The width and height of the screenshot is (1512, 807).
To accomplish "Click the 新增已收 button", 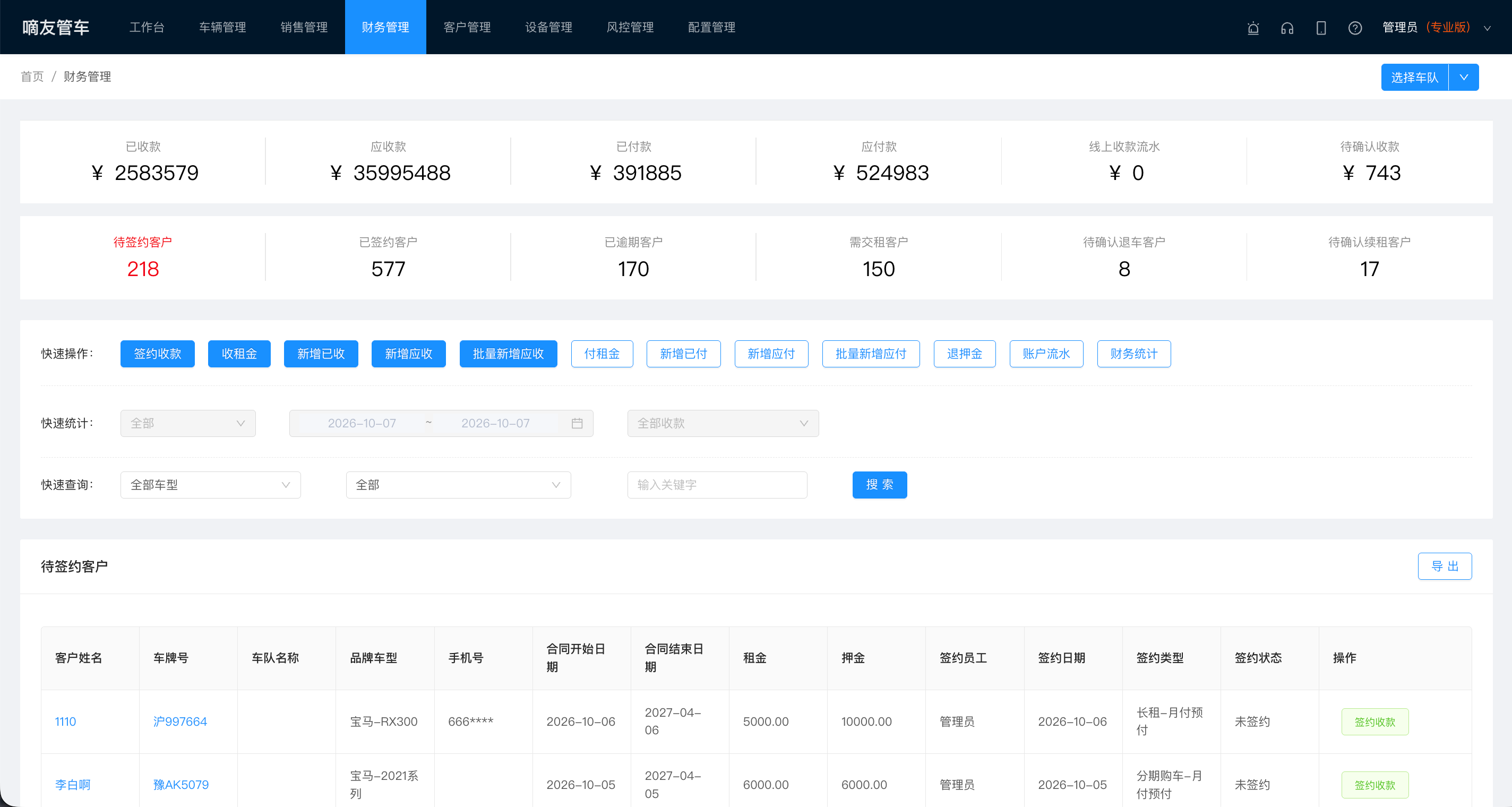I will 321,354.
